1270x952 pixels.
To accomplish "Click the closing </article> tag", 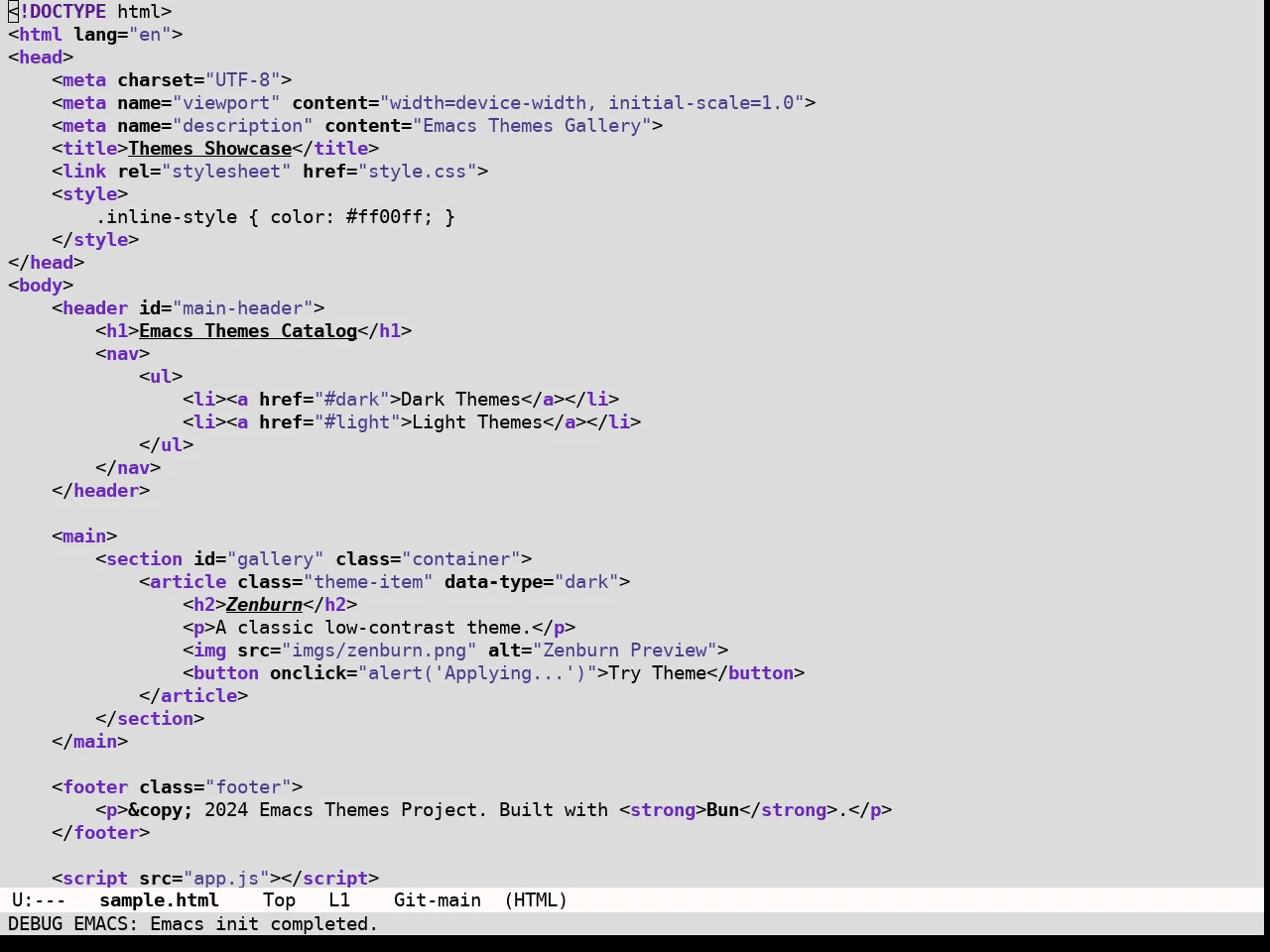I will click(x=193, y=696).
